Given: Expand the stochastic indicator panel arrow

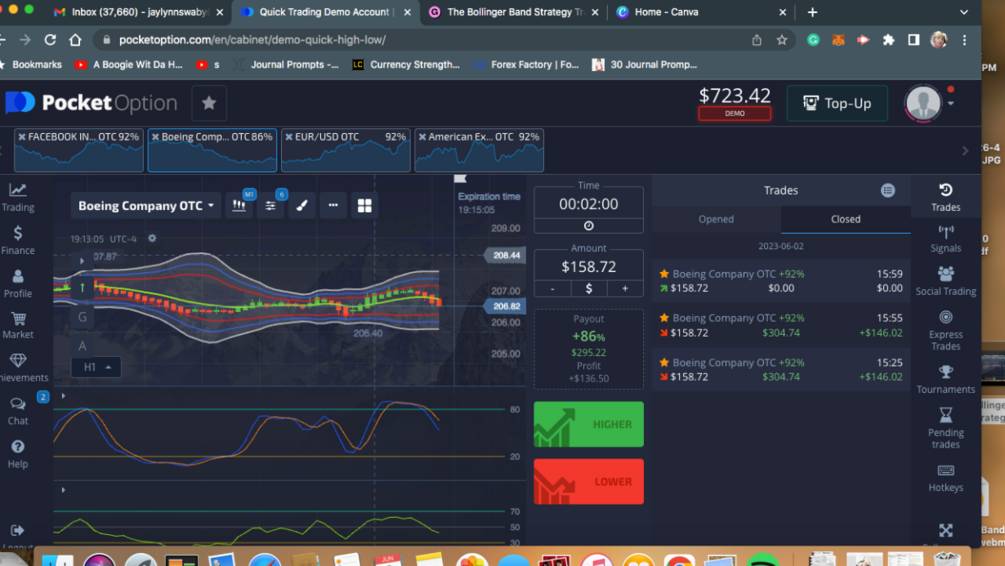Looking at the screenshot, I should click(x=63, y=396).
